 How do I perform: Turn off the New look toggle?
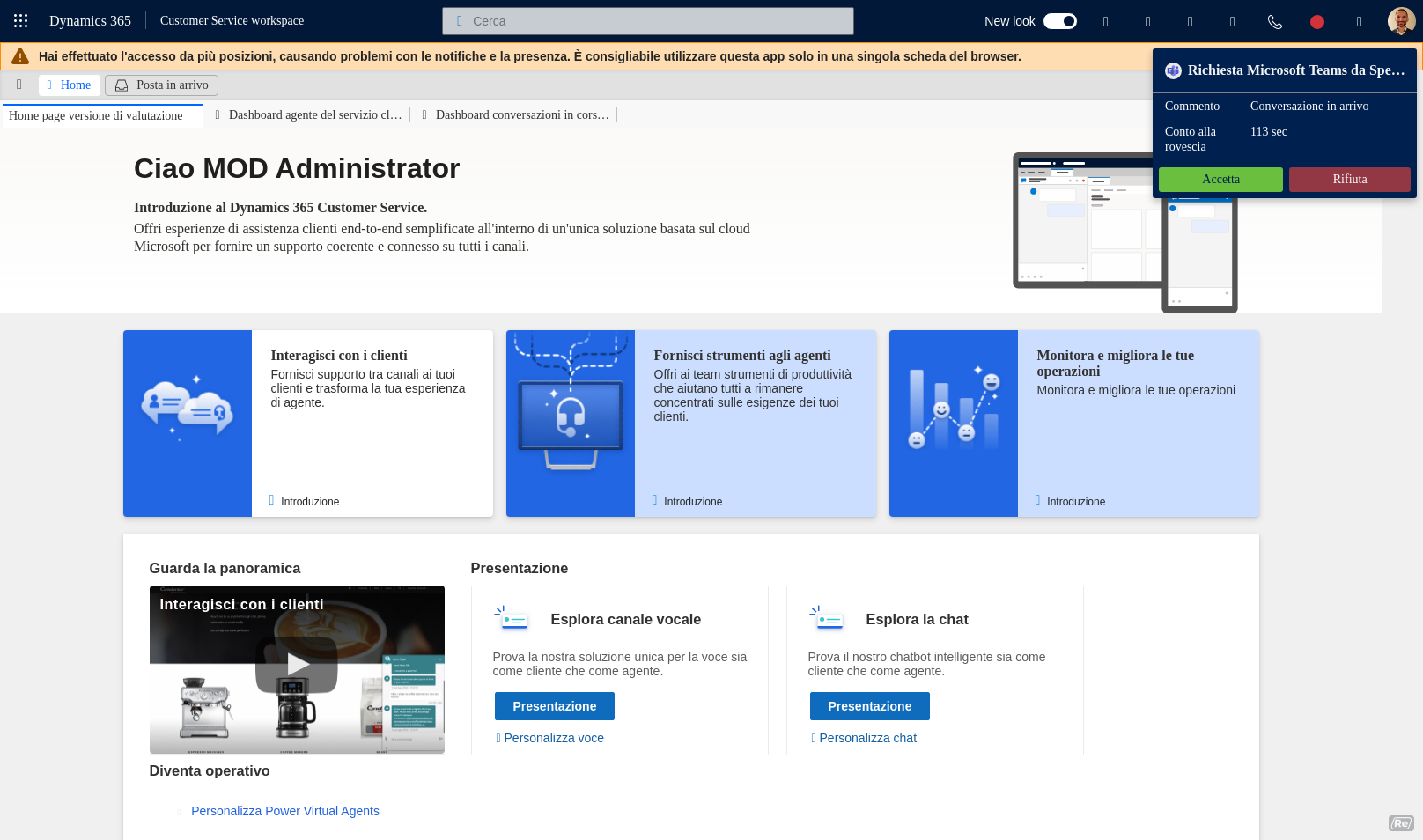click(1060, 21)
